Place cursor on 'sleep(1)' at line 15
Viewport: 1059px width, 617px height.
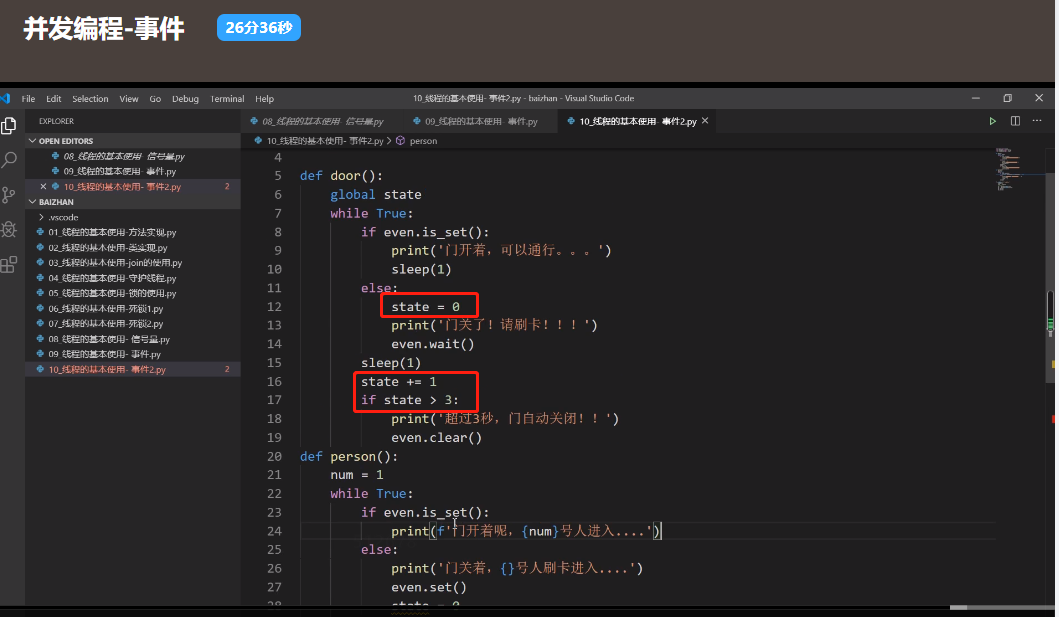(391, 363)
